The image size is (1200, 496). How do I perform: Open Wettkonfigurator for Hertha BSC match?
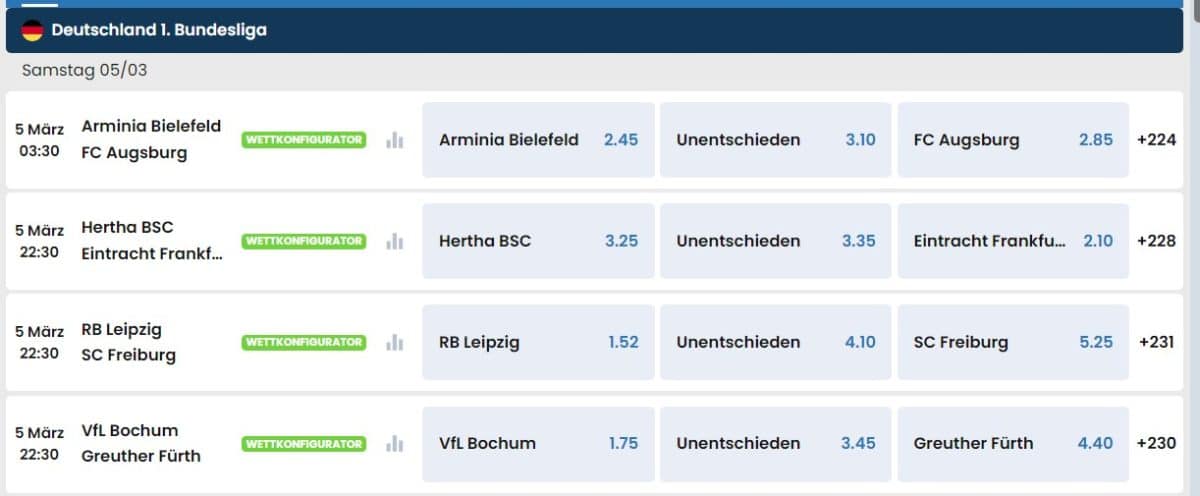(x=304, y=241)
